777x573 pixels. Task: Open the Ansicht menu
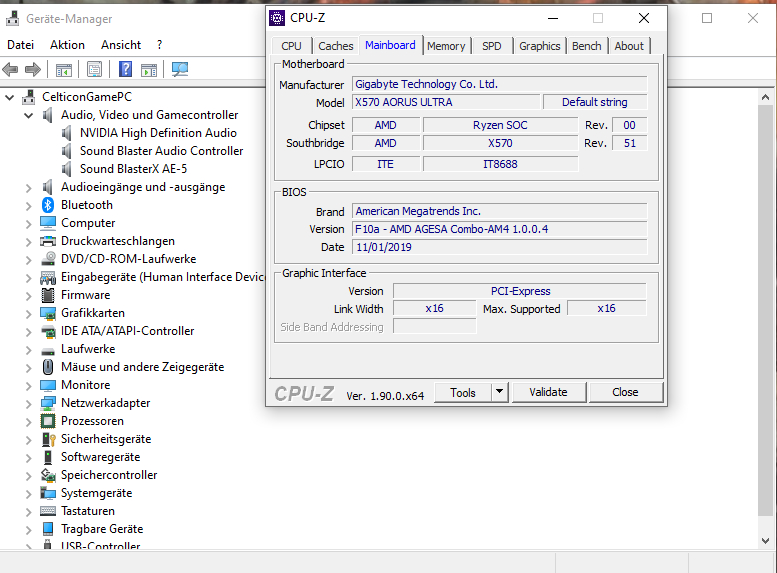coord(121,45)
